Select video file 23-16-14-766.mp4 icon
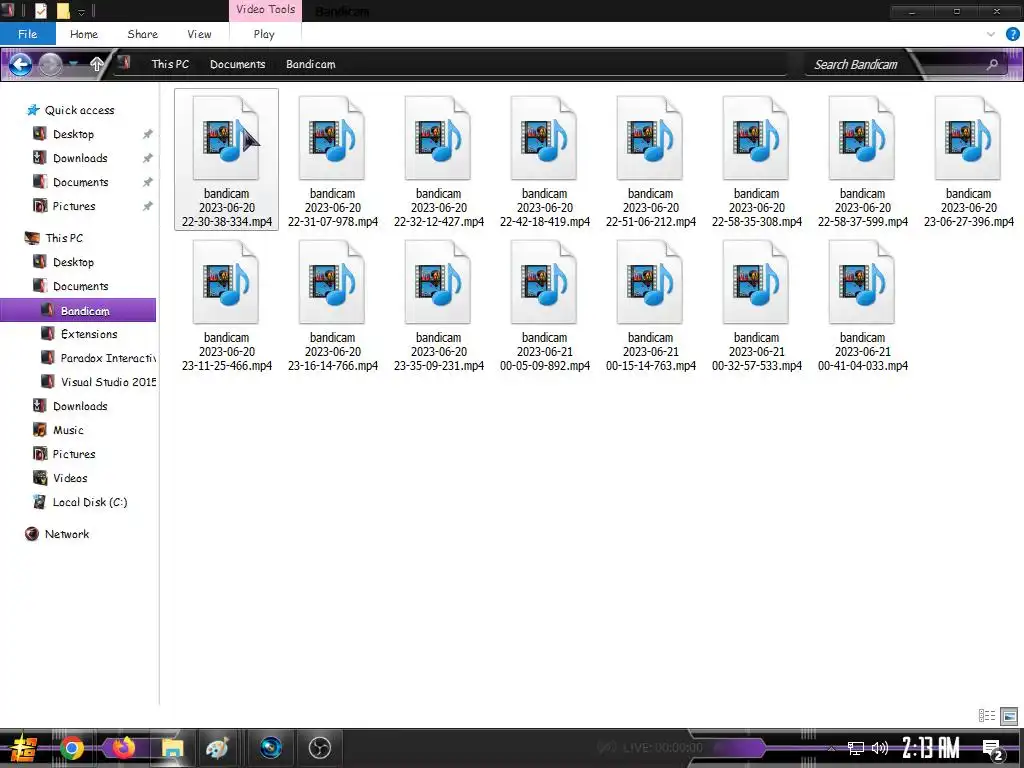This screenshot has width=1024, height=768. point(332,282)
